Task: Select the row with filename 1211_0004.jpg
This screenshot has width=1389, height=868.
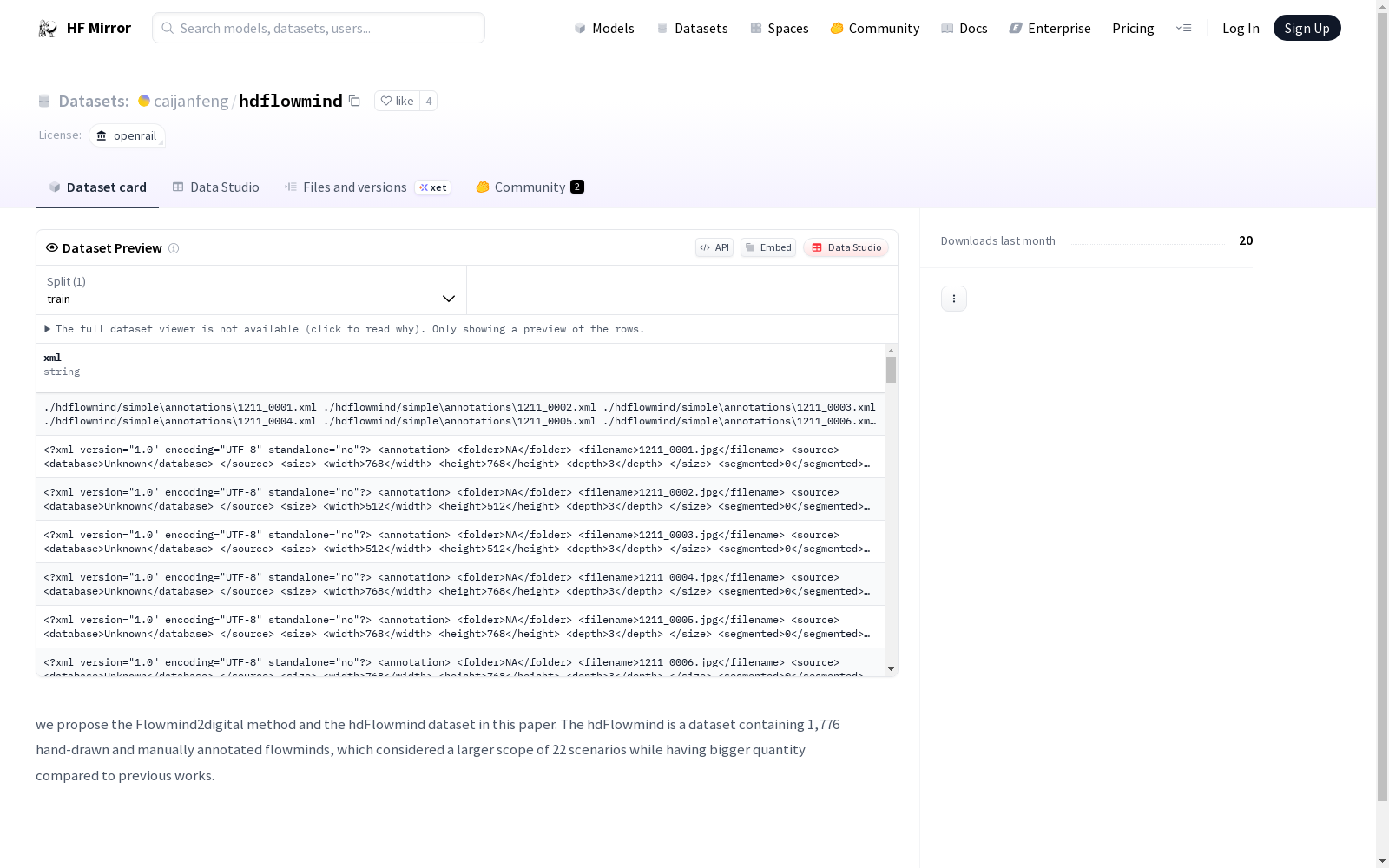Action: [x=460, y=584]
